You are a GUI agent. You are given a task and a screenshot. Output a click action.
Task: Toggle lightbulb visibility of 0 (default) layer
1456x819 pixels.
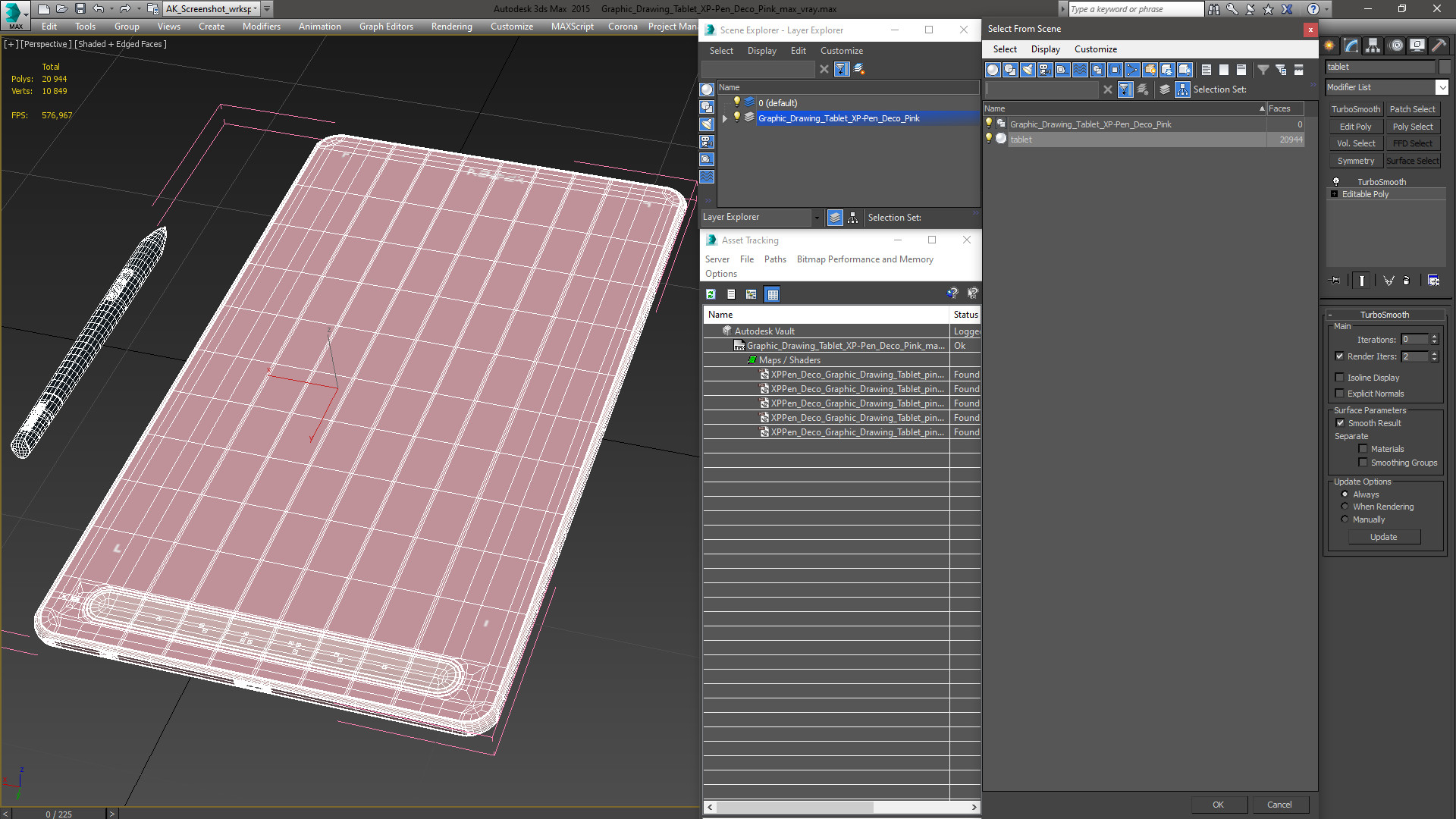(736, 102)
